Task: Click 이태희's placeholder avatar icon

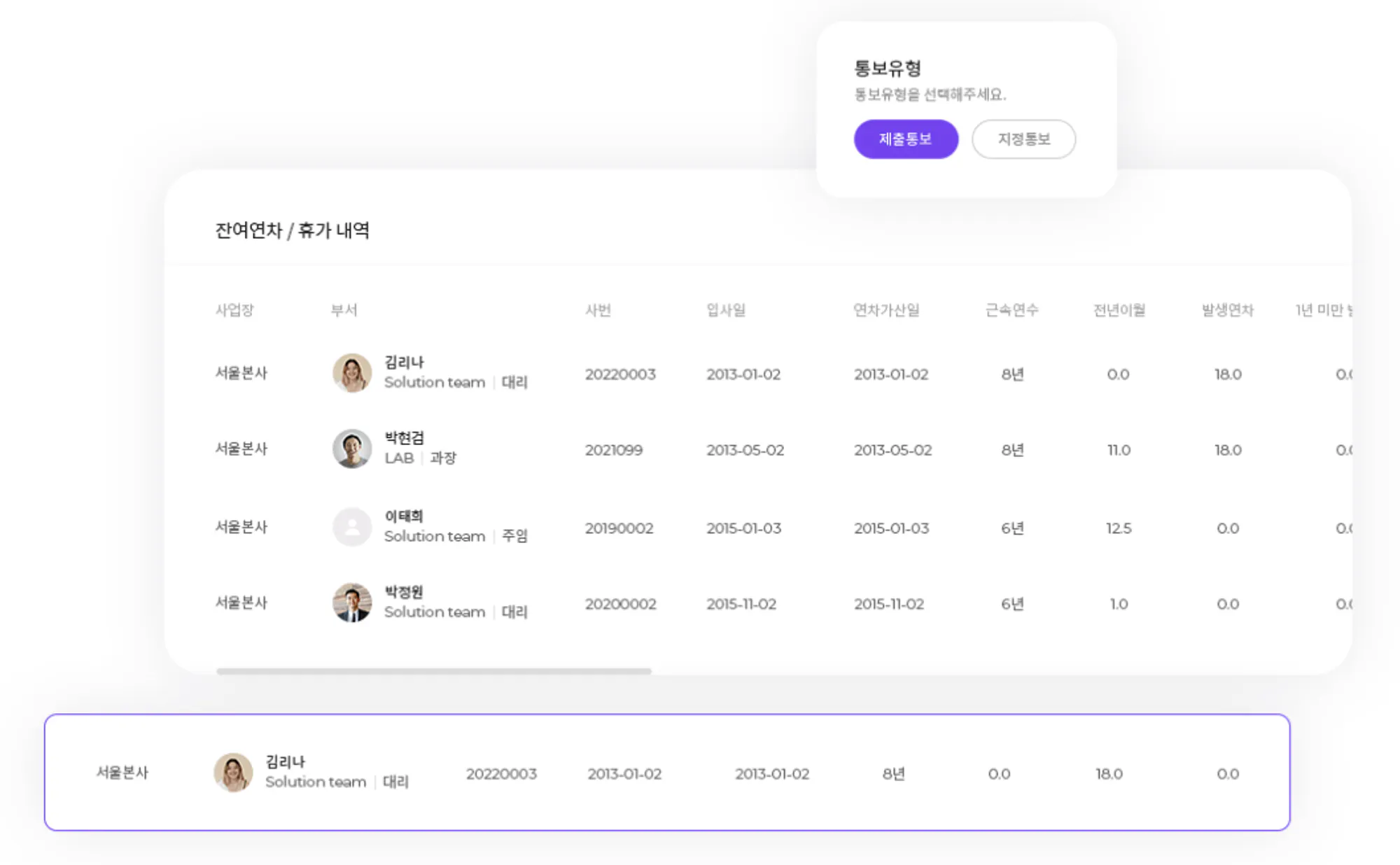Action: point(352,527)
